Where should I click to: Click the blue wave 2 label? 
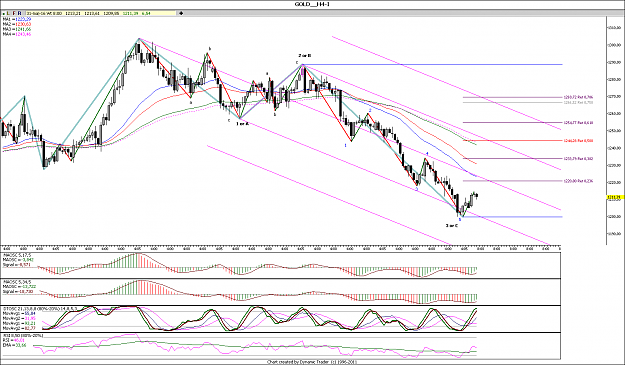point(370,110)
